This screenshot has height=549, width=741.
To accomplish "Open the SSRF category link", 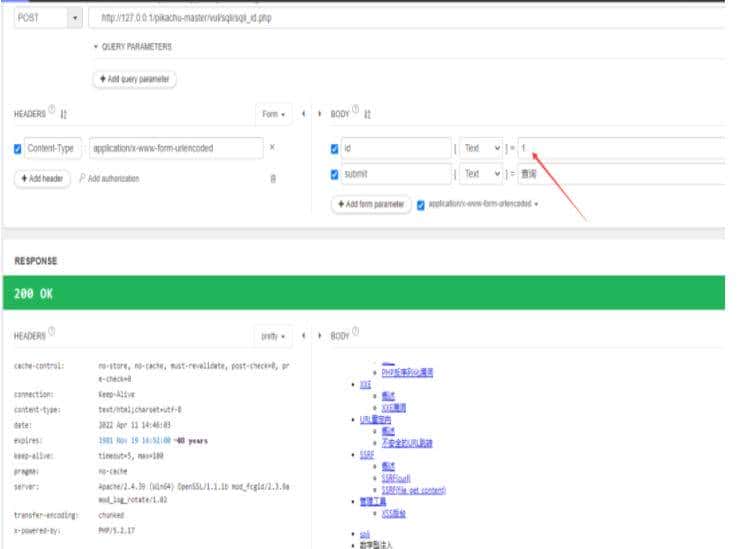I will tap(367, 455).
